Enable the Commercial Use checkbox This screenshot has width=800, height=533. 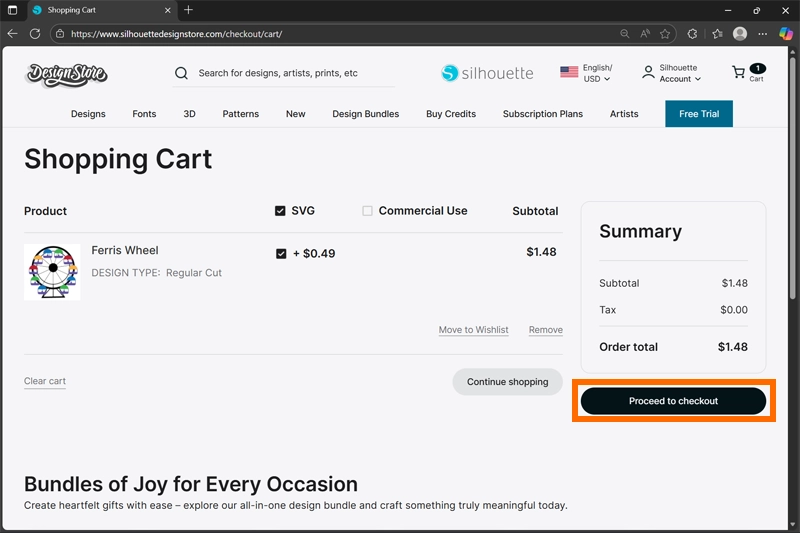click(x=367, y=211)
